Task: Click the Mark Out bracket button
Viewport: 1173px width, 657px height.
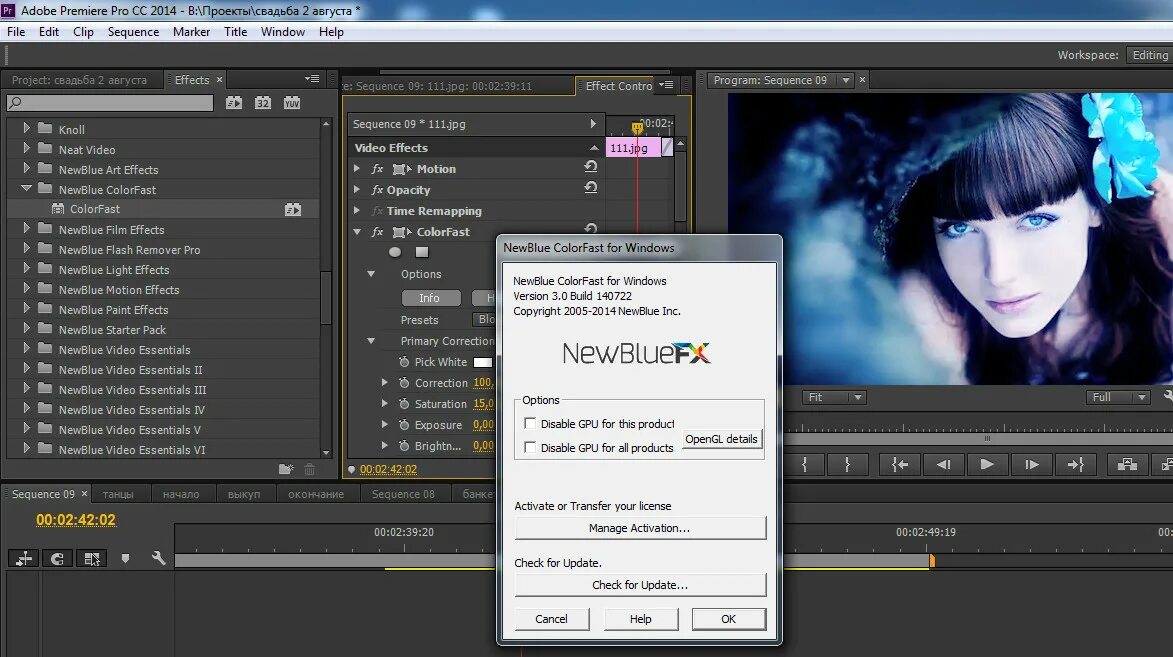Action: point(847,465)
